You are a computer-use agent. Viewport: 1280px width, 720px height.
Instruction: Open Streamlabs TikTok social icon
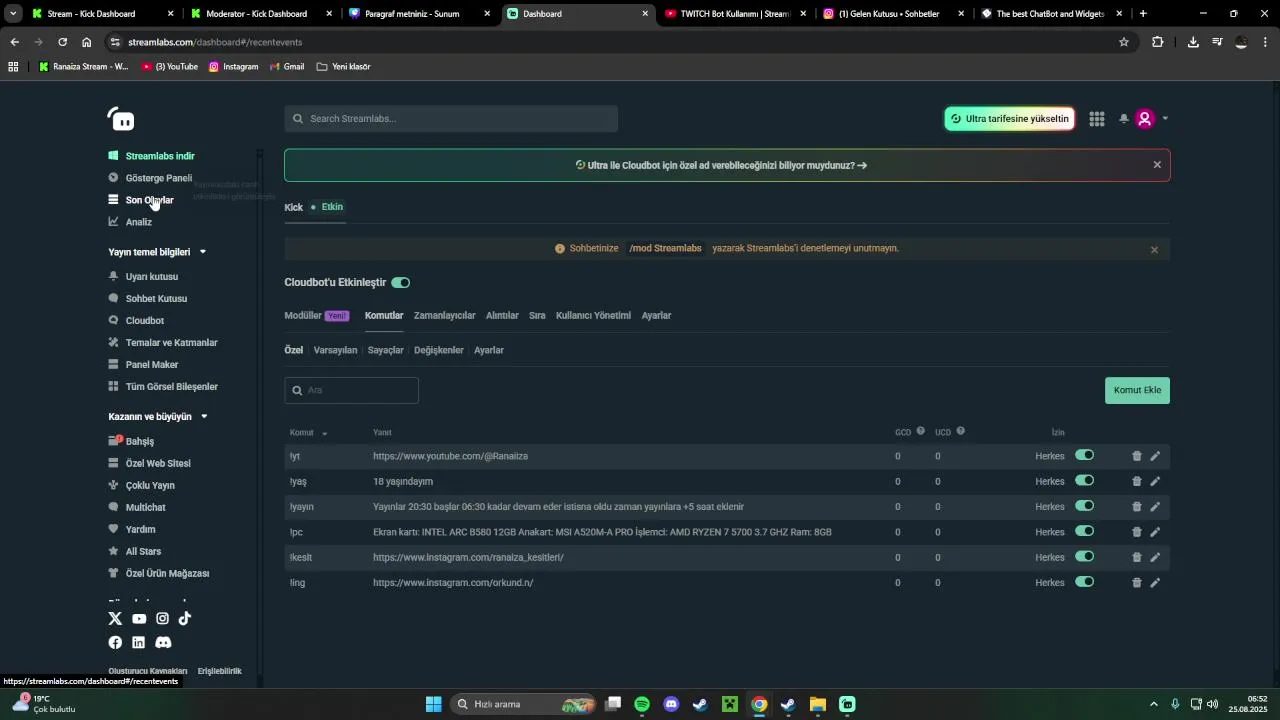[x=185, y=618]
